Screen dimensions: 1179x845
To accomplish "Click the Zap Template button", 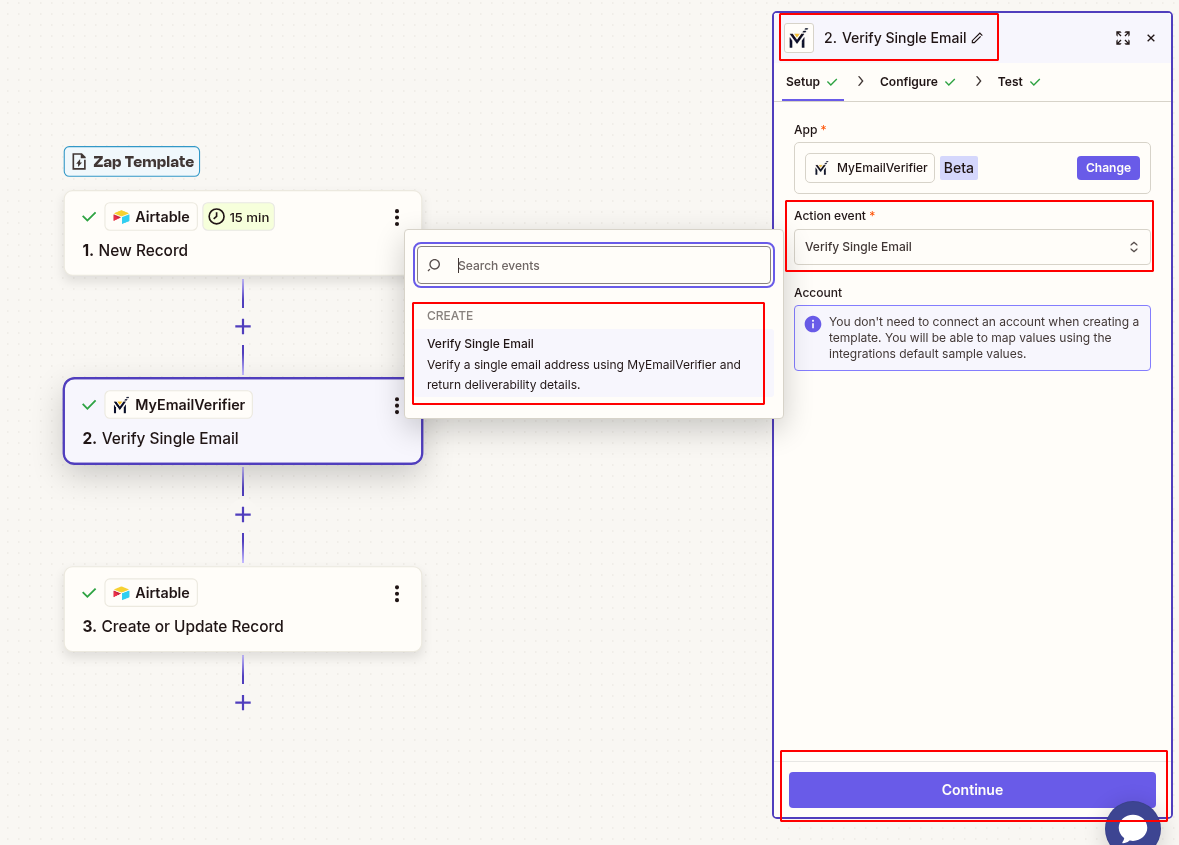I will (x=131, y=161).
